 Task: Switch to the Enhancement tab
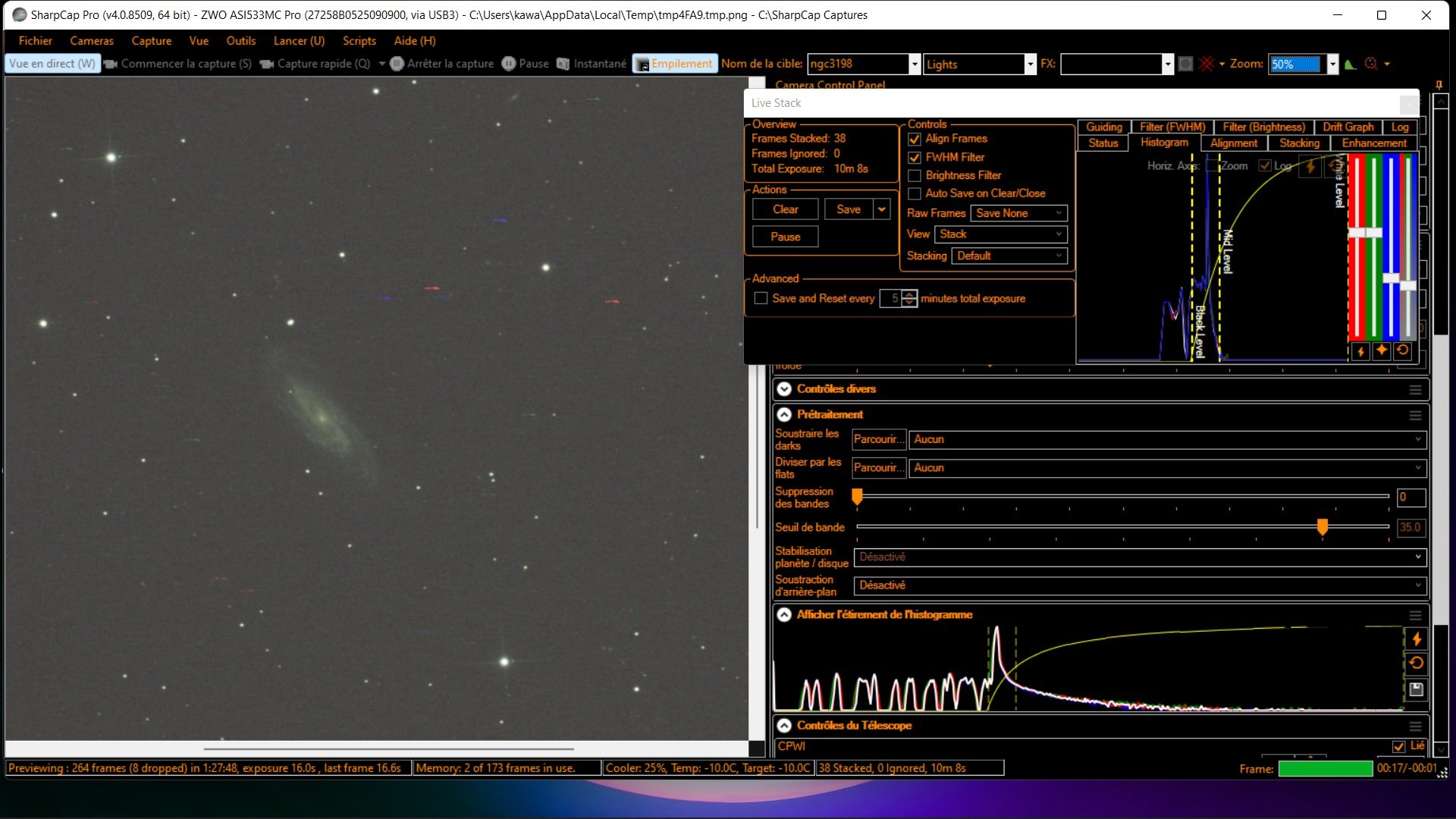pos(1374,143)
